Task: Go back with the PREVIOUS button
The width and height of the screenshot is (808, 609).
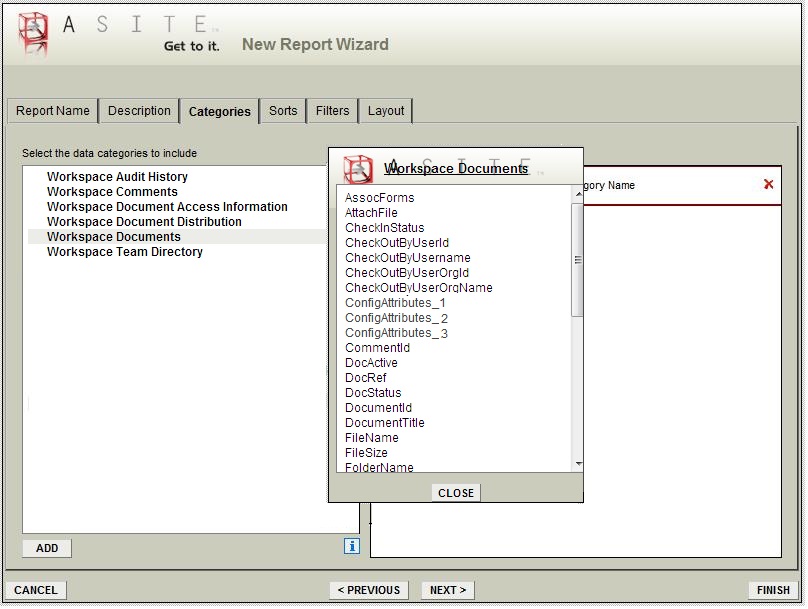Action: click(369, 590)
